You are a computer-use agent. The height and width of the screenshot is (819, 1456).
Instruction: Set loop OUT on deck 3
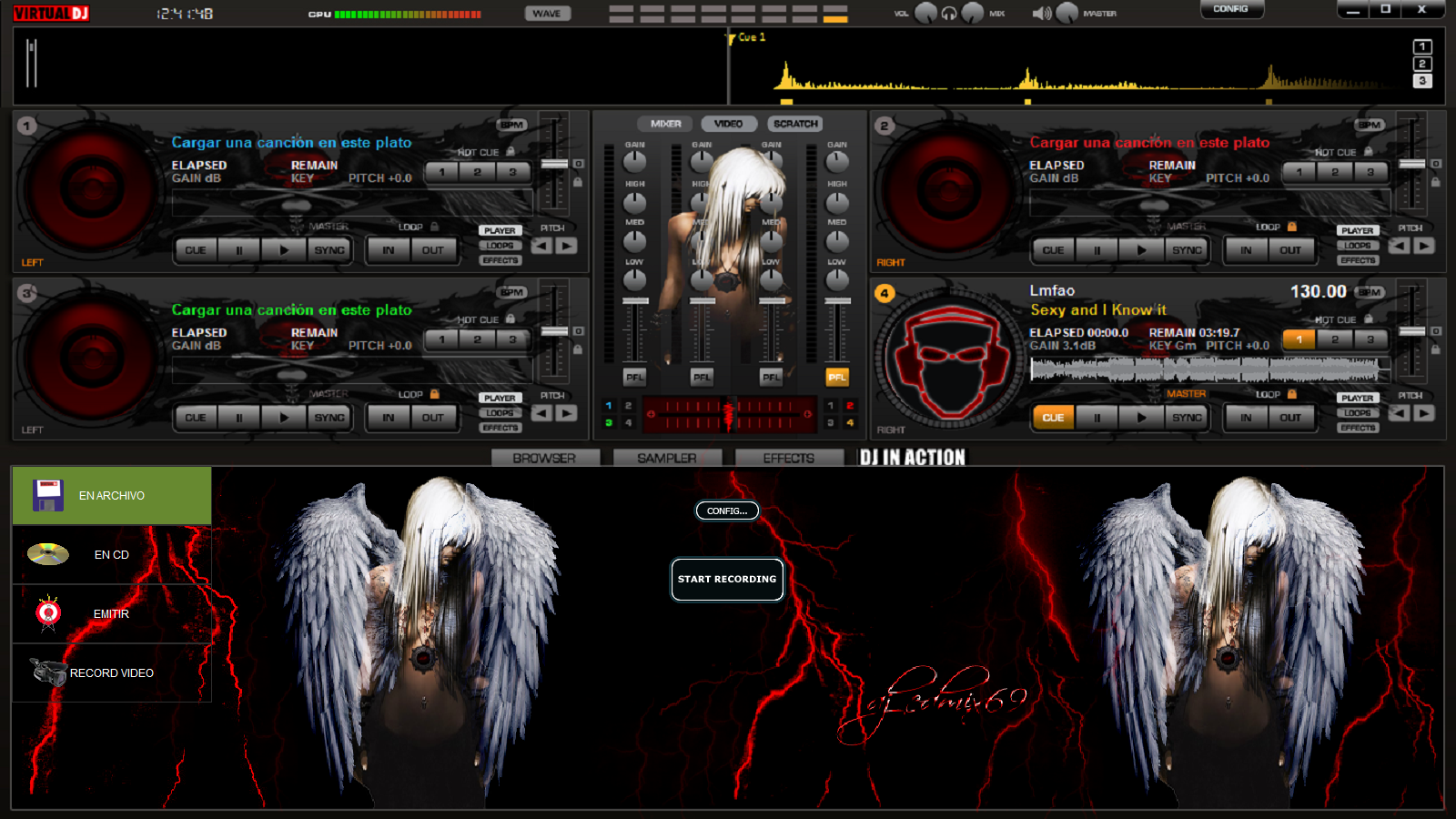pyautogui.click(x=432, y=418)
